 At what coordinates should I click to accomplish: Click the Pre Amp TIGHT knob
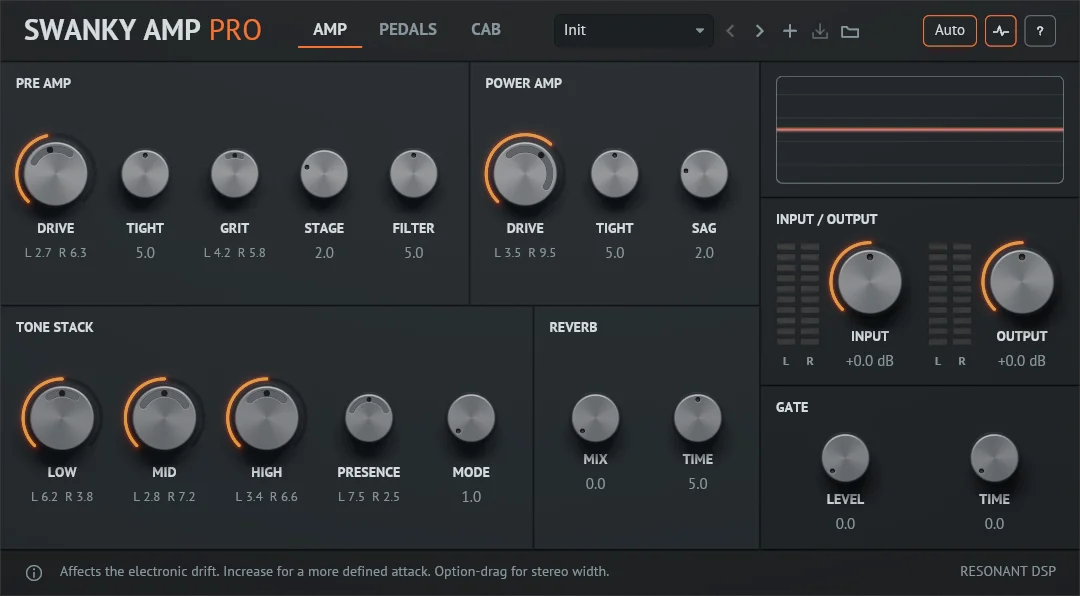[x=145, y=174]
